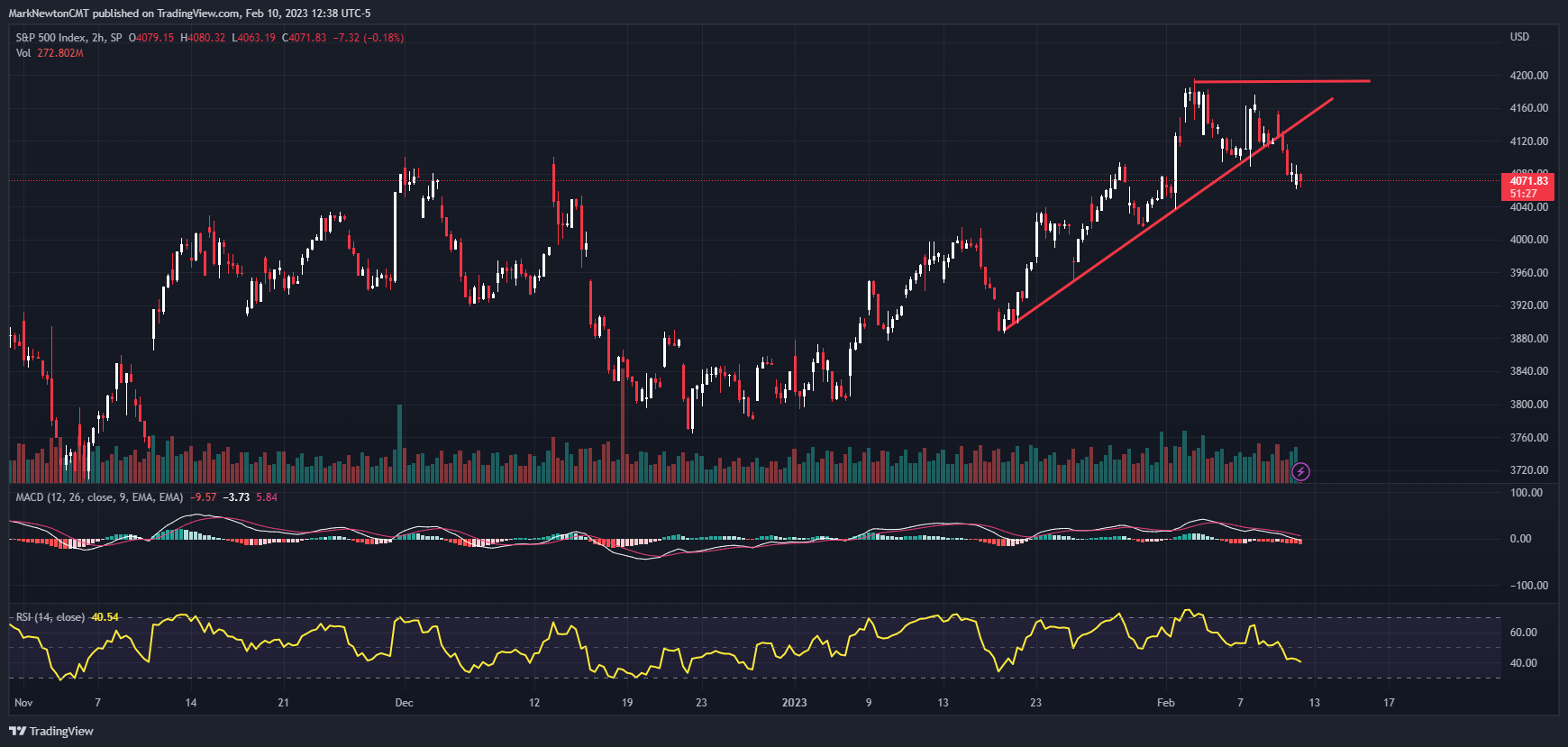
Task: Click the RSI value 40.54
Action: click(105, 617)
